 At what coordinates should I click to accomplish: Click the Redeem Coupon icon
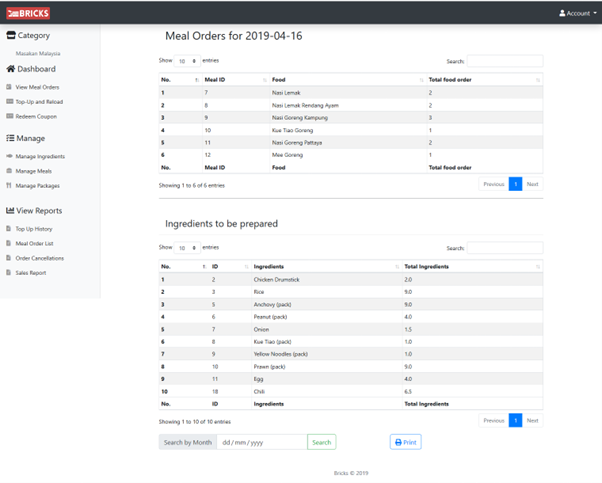click(10, 116)
